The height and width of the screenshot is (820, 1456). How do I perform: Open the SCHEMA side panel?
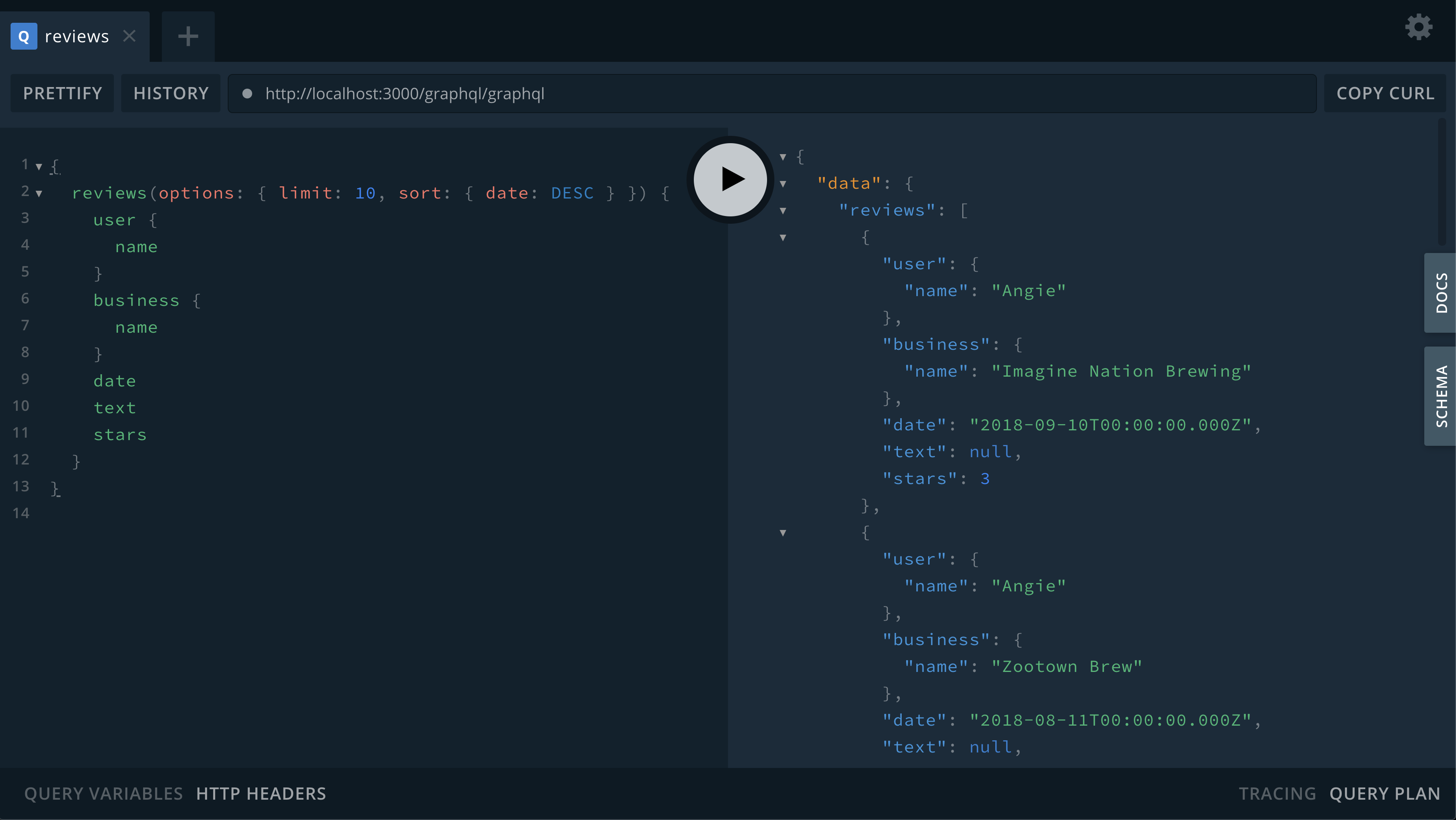(x=1440, y=396)
